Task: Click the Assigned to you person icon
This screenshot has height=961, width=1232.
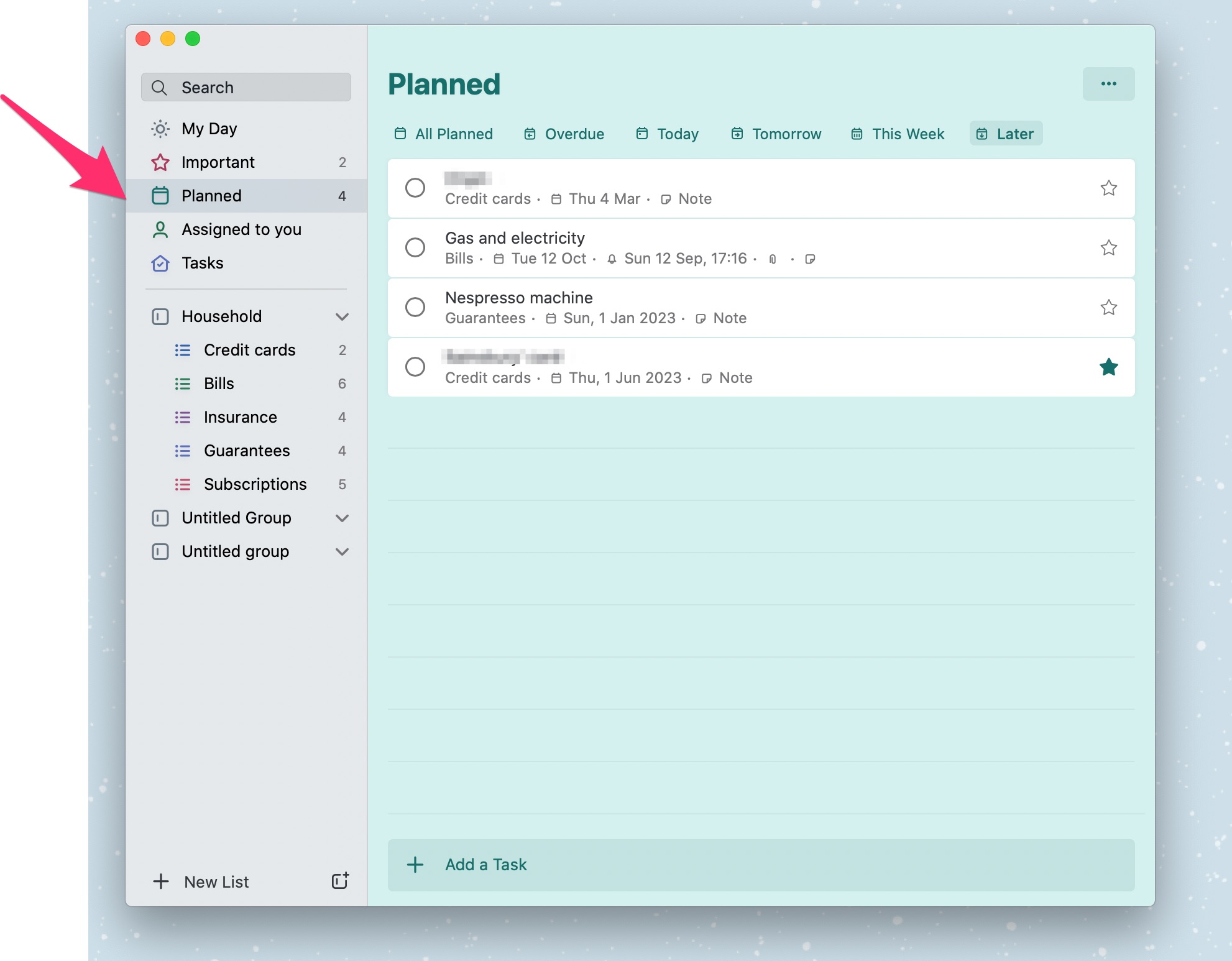Action: point(160,229)
